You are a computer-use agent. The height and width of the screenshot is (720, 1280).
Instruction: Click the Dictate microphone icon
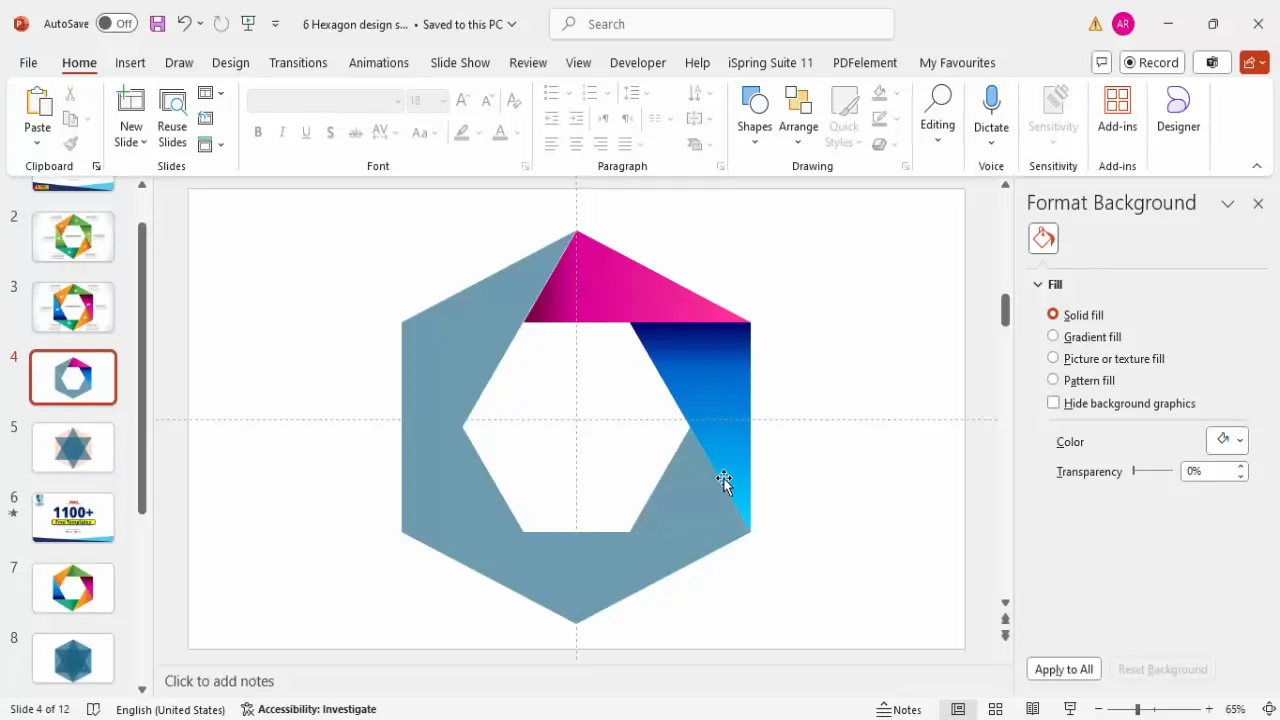[991, 100]
